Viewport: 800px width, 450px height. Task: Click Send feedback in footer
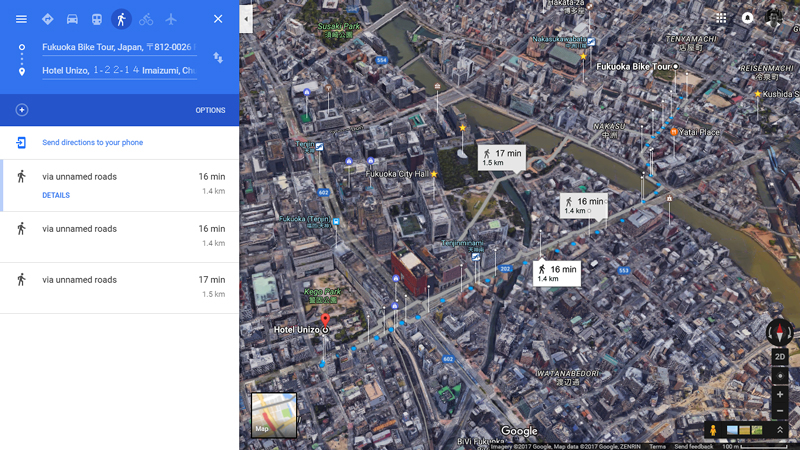[693, 446]
